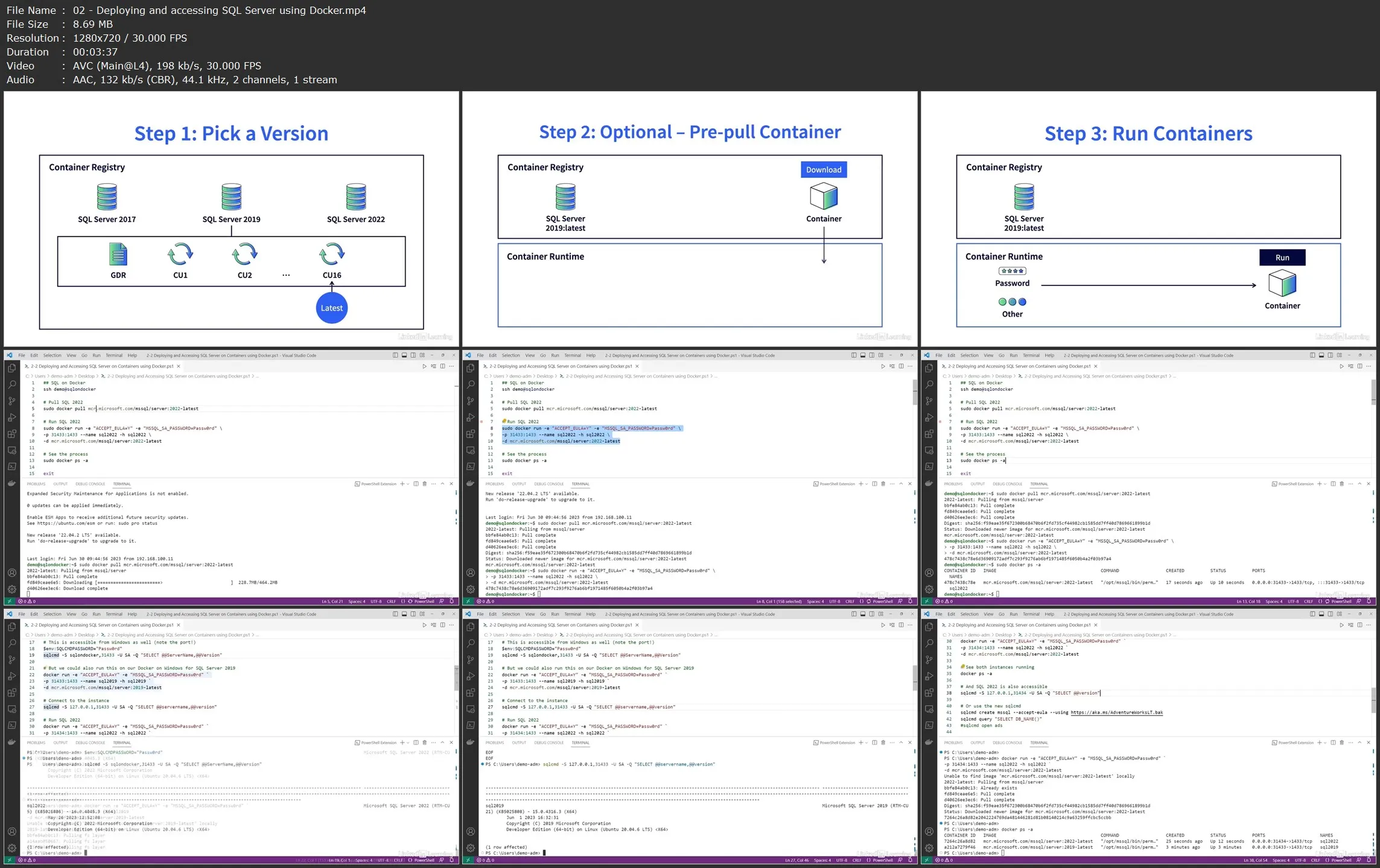Click errors and warnings counter in last VS Code frame
The width and height of the screenshot is (1380, 868).
point(943,860)
